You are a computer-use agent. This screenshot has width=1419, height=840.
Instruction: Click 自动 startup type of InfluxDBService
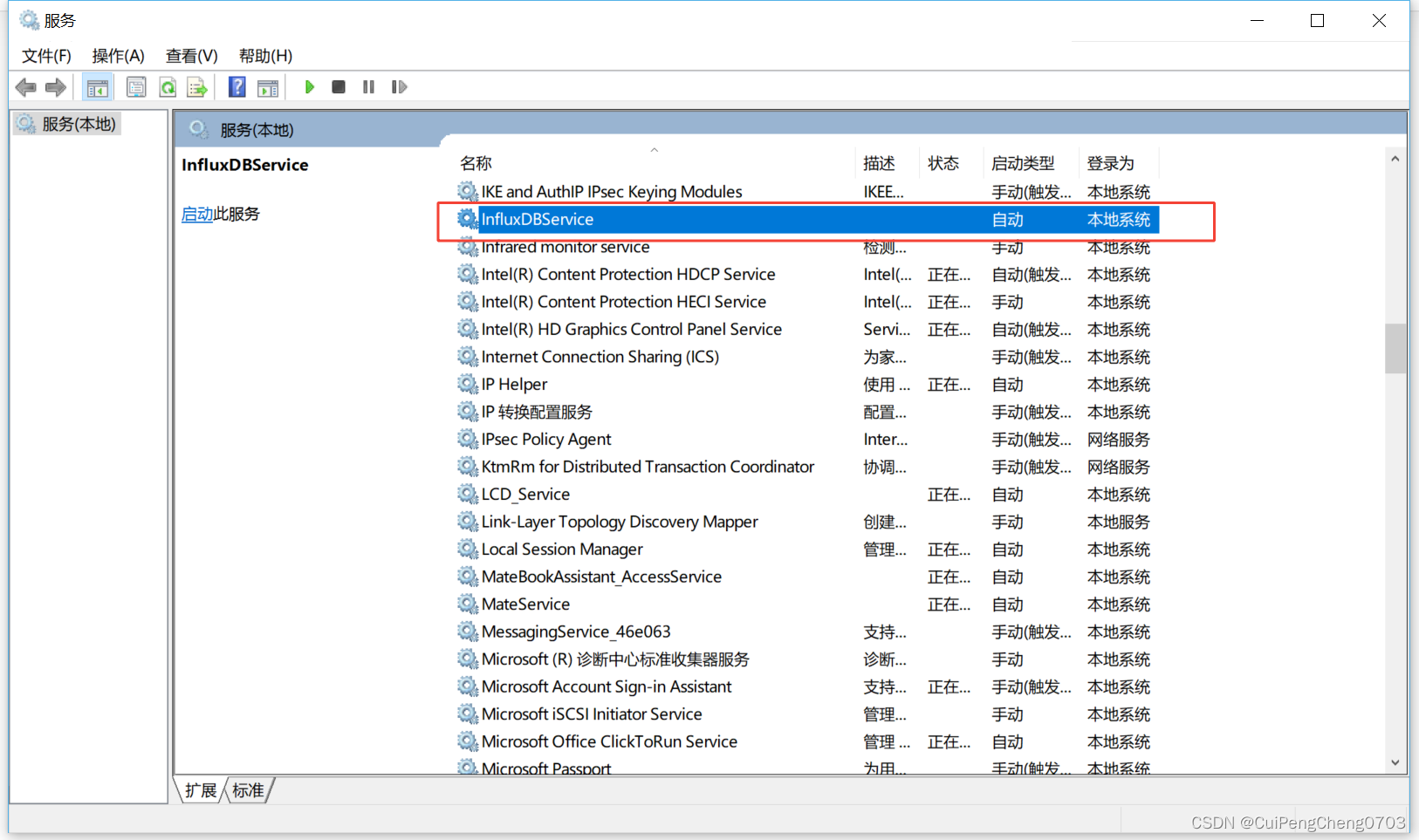click(x=1008, y=220)
